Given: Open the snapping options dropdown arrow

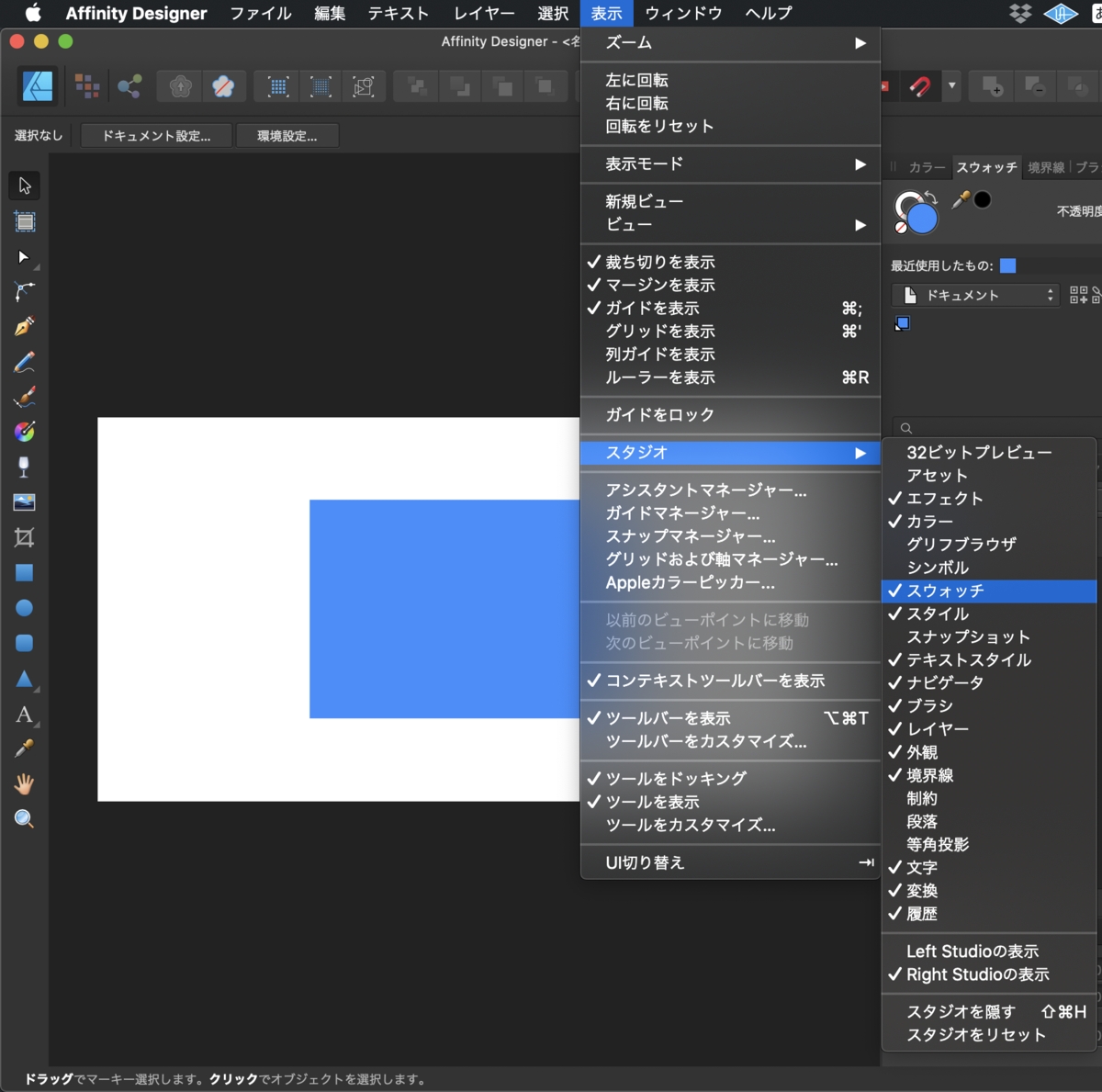Looking at the screenshot, I should click(x=951, y=86).
